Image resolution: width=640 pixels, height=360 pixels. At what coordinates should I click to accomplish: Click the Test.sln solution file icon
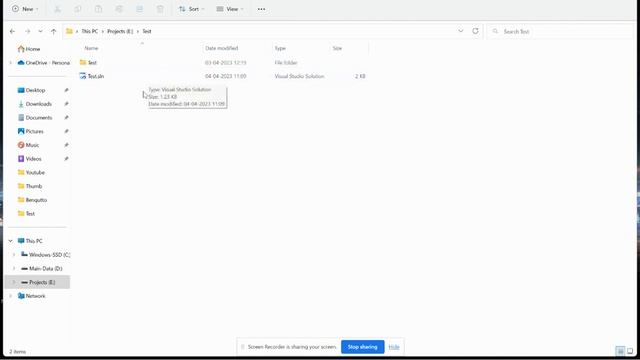(x=83, y=76)
